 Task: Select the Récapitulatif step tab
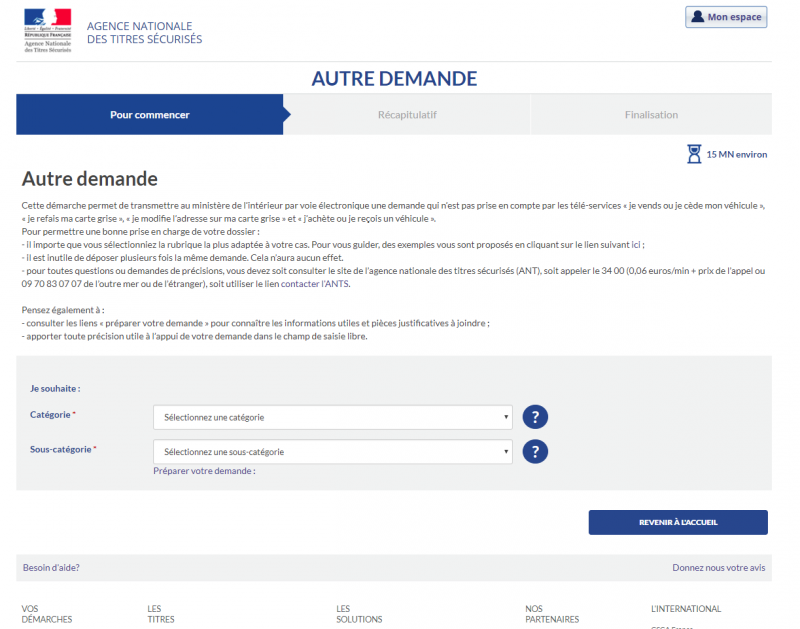[407, 115]
